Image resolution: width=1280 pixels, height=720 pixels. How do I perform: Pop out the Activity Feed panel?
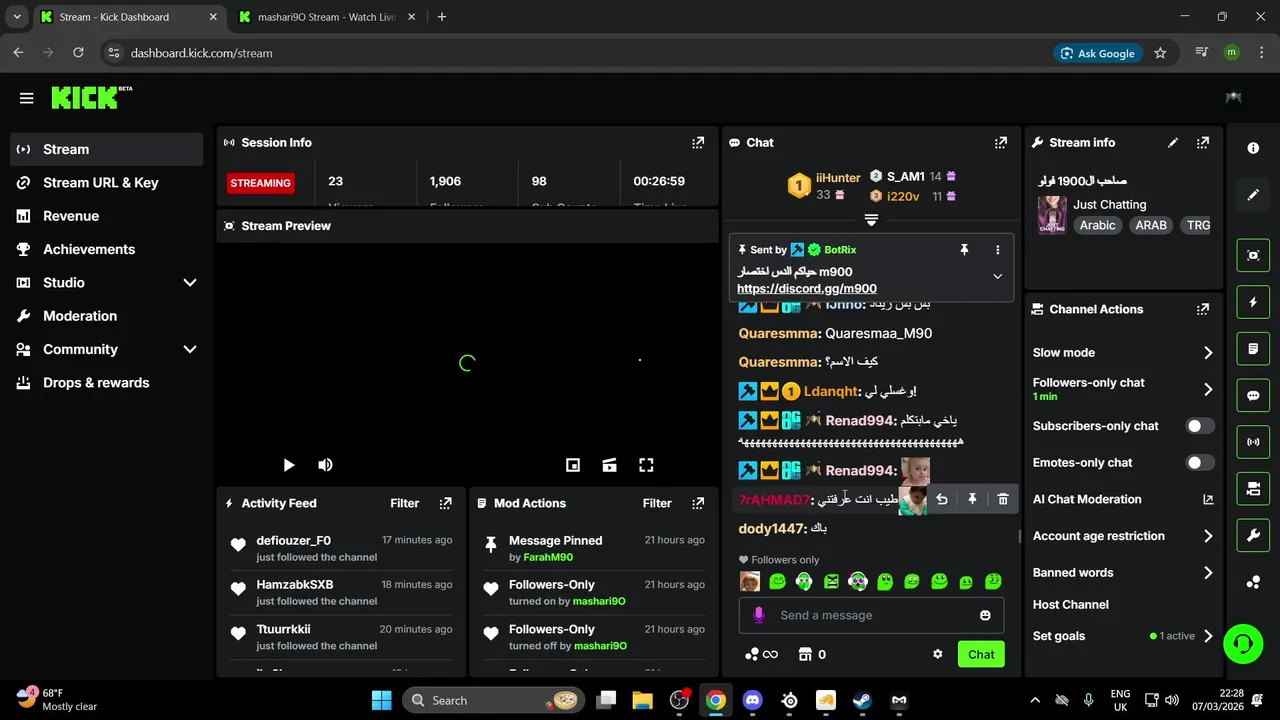click(446, 503)
